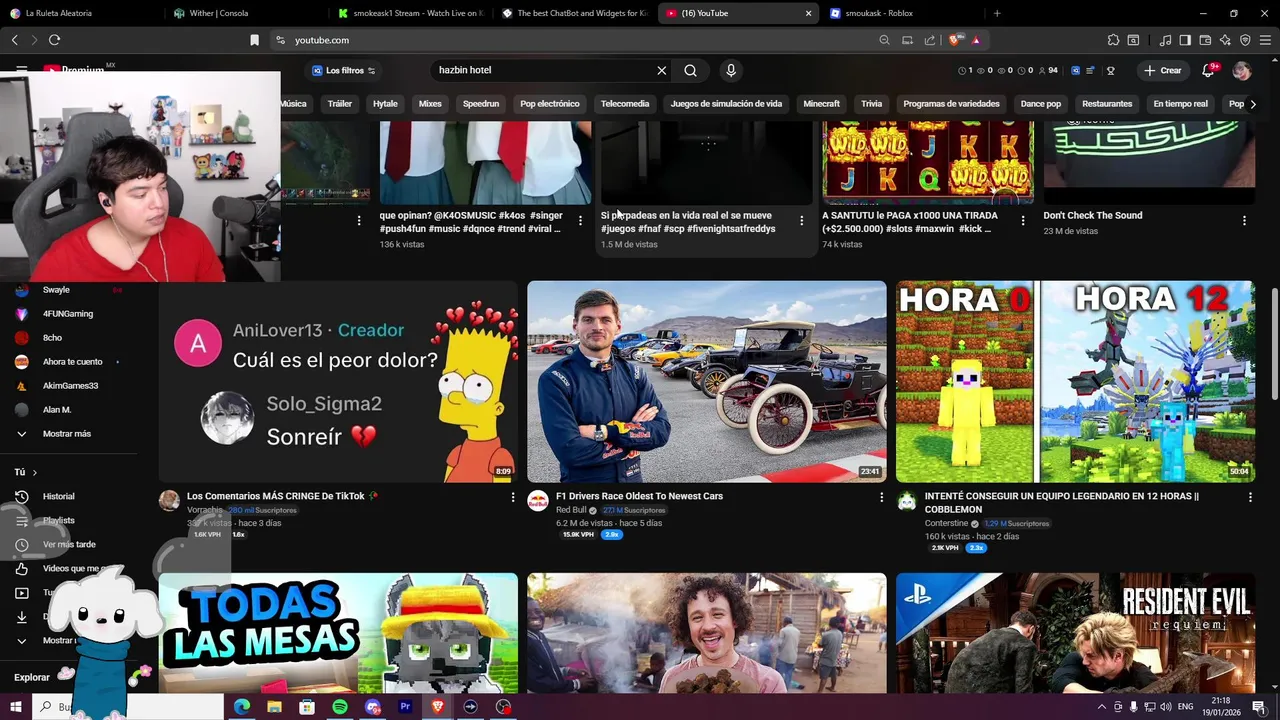Click the hazbin hotel search field
Image resolution: width=1280 pixels, height=720 pixels.
point(540,71)
